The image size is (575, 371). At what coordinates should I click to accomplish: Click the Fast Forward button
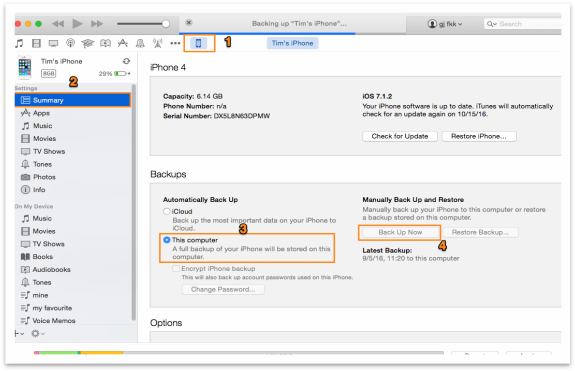pyautogui.click(x=97, y=24)
